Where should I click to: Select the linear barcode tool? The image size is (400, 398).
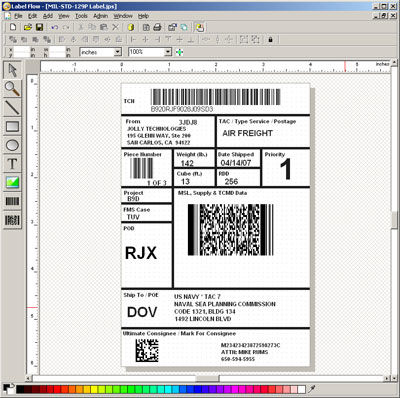pos(12,201)
